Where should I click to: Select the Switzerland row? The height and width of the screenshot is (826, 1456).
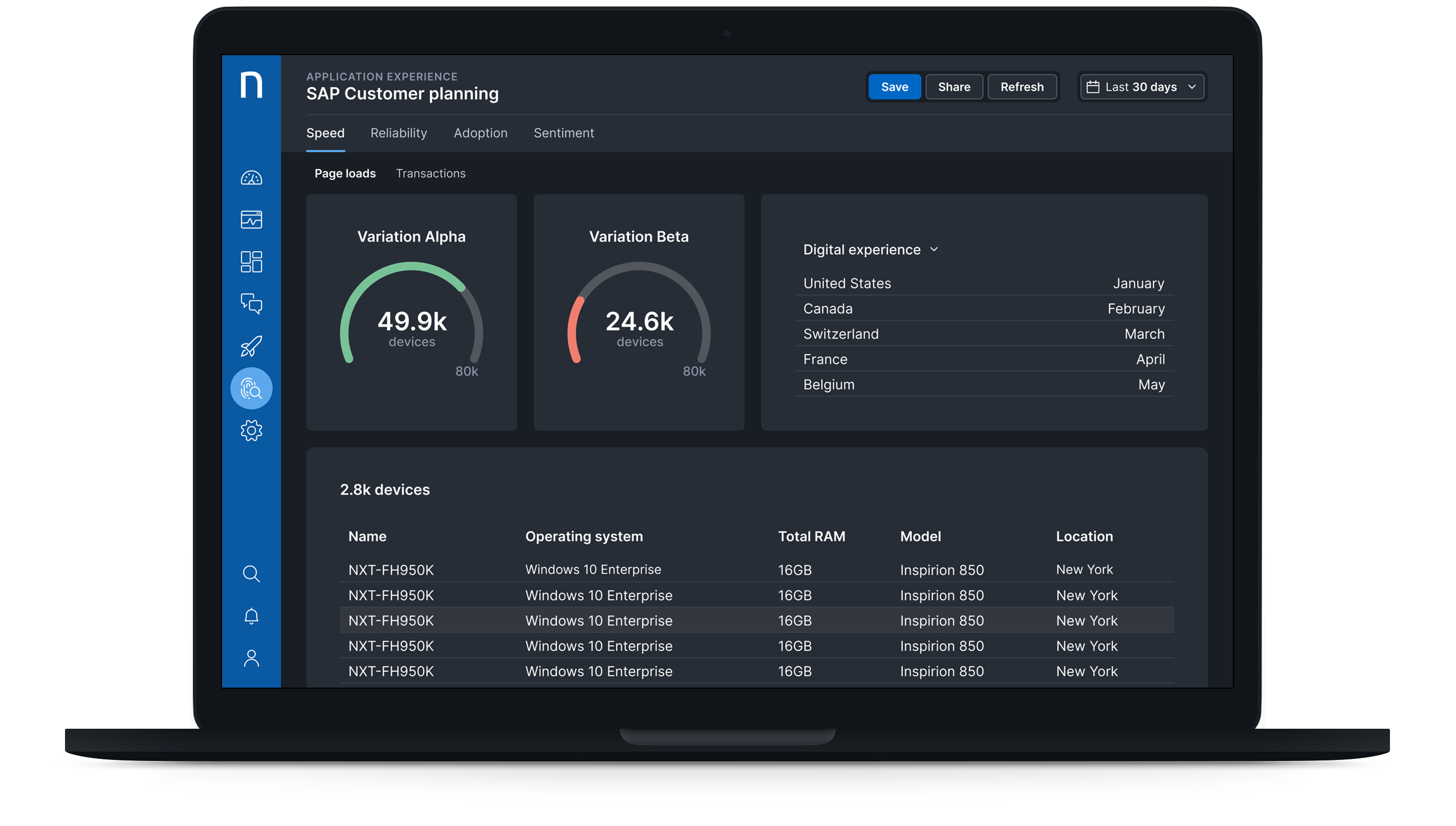[x=984, y=333]
